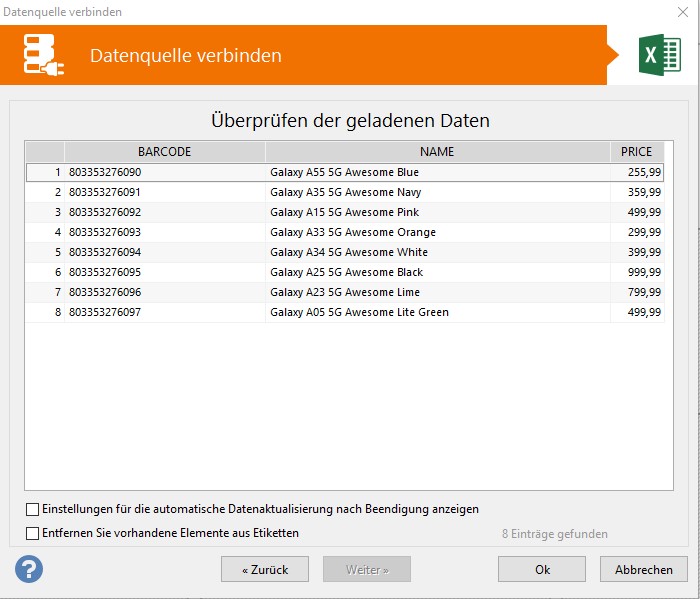Image resolution: width=700 pixels, height=599 pixels.
Task: Select row with Galaxy A55 5G Awesome Blue
Action: click(344, 172)
